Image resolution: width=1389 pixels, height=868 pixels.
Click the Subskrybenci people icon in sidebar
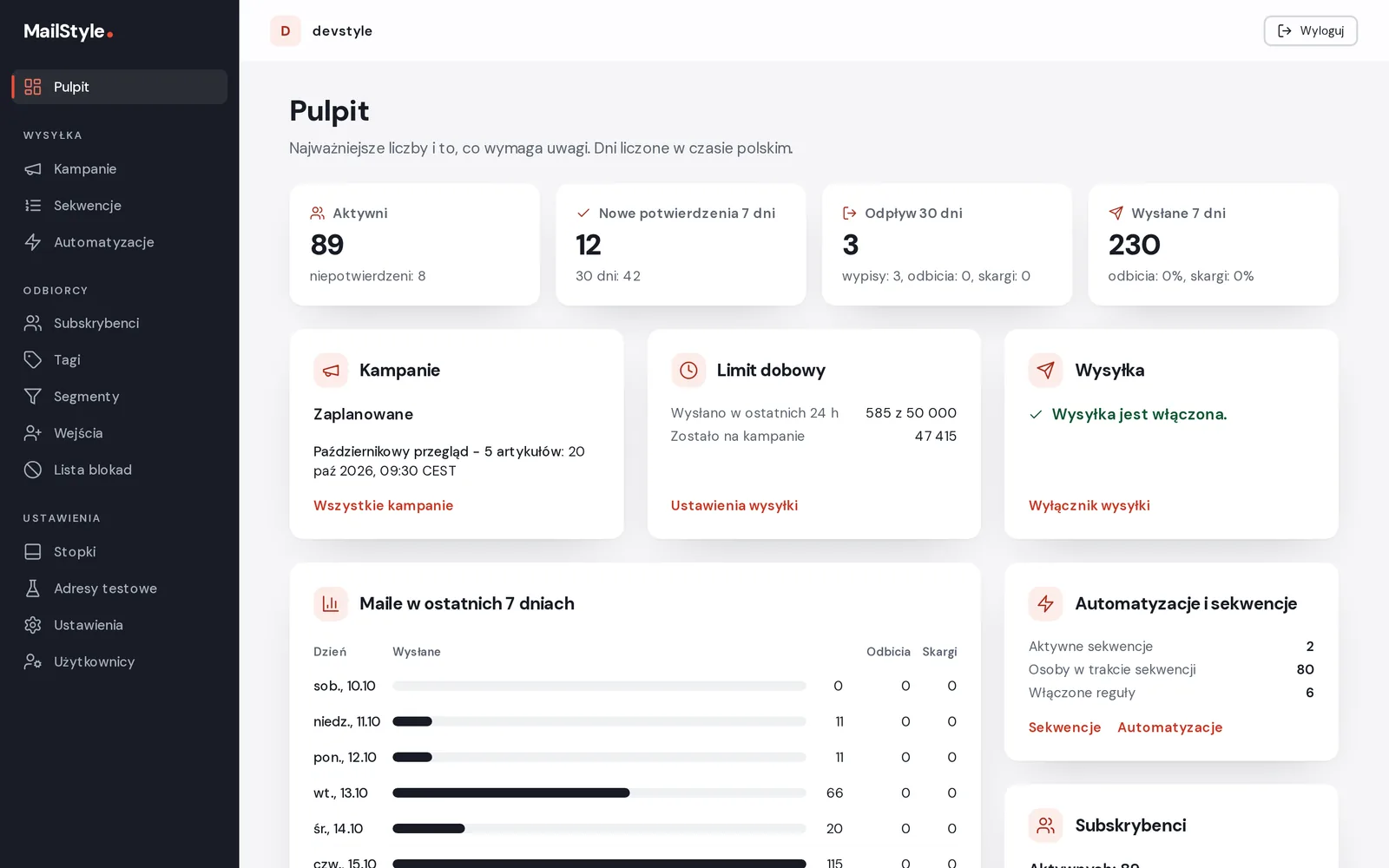33,323
